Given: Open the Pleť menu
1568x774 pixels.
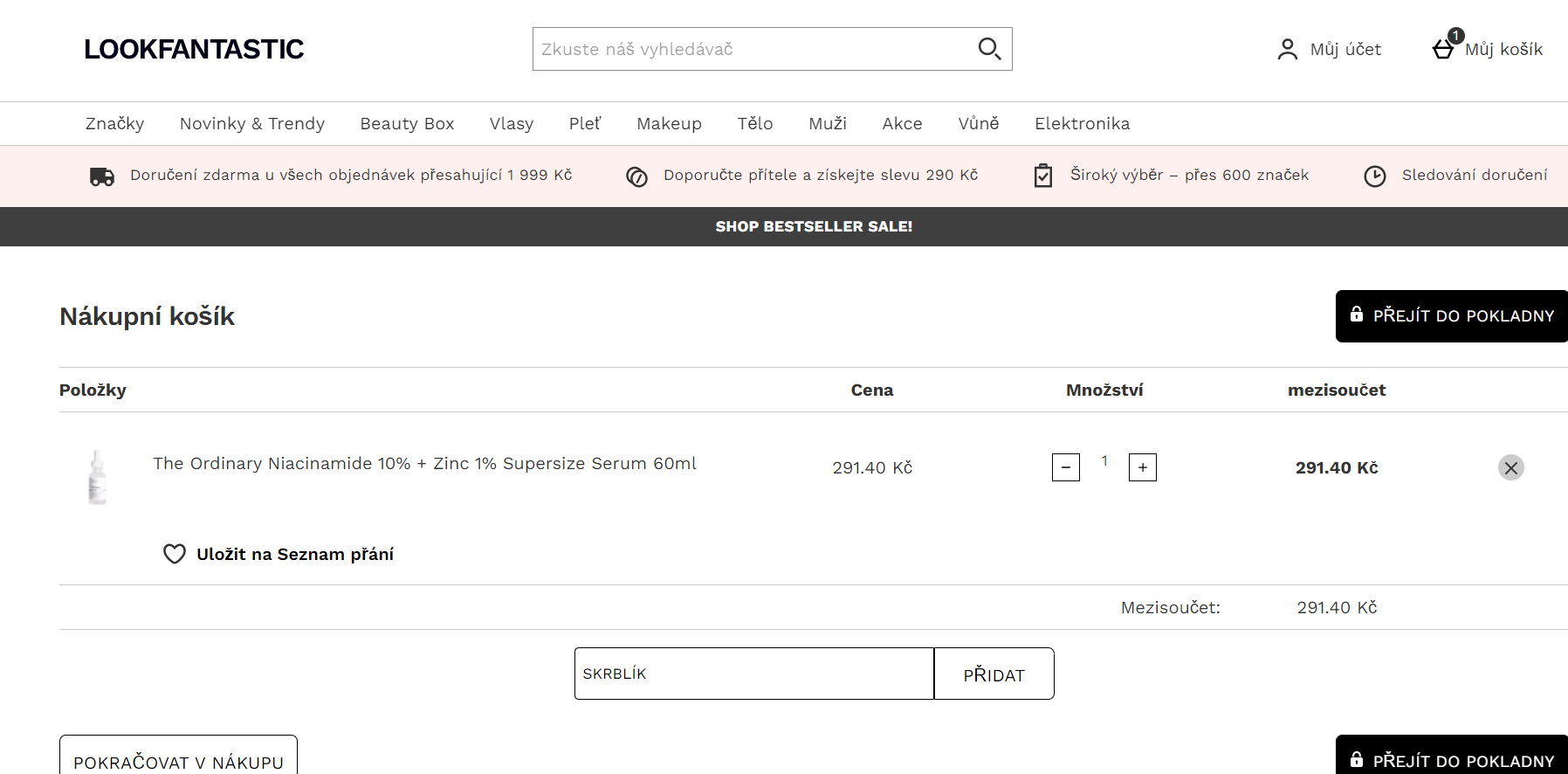Looking at the screenshot, I should pyautogui.click(x=585, y=123).
